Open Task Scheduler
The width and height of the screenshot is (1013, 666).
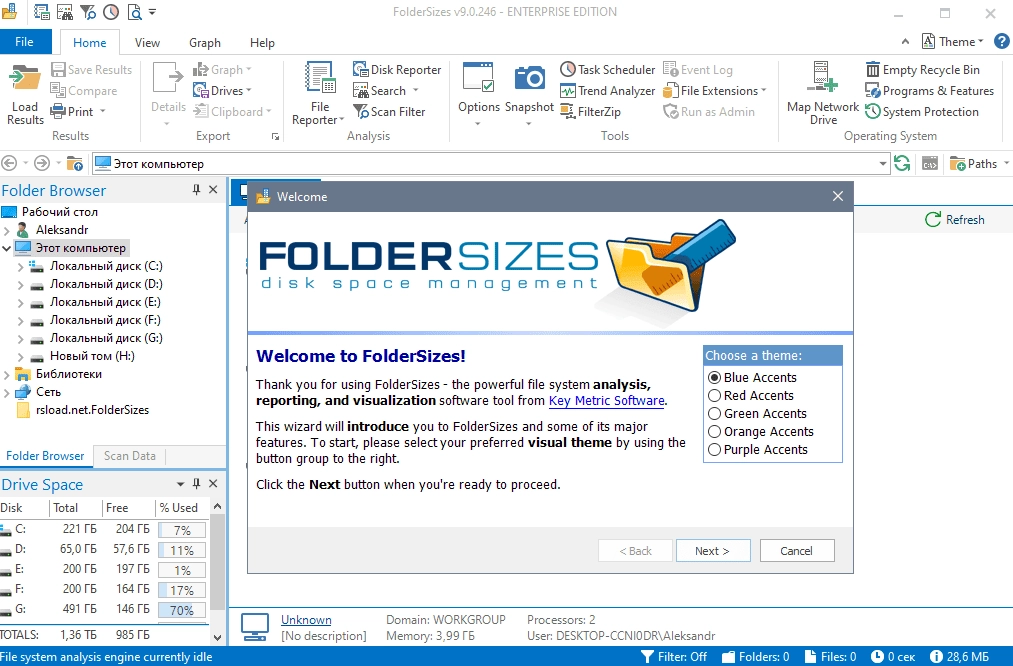(x=607, y=70)
